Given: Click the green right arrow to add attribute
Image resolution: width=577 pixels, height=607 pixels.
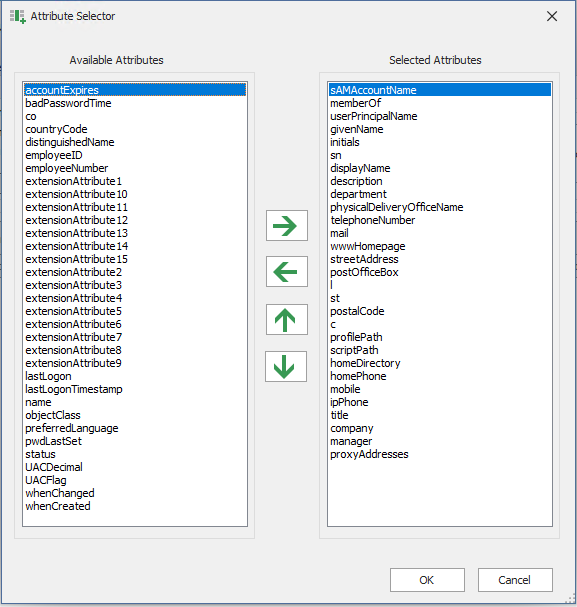Looking at the screenshot, I should 287,226.
